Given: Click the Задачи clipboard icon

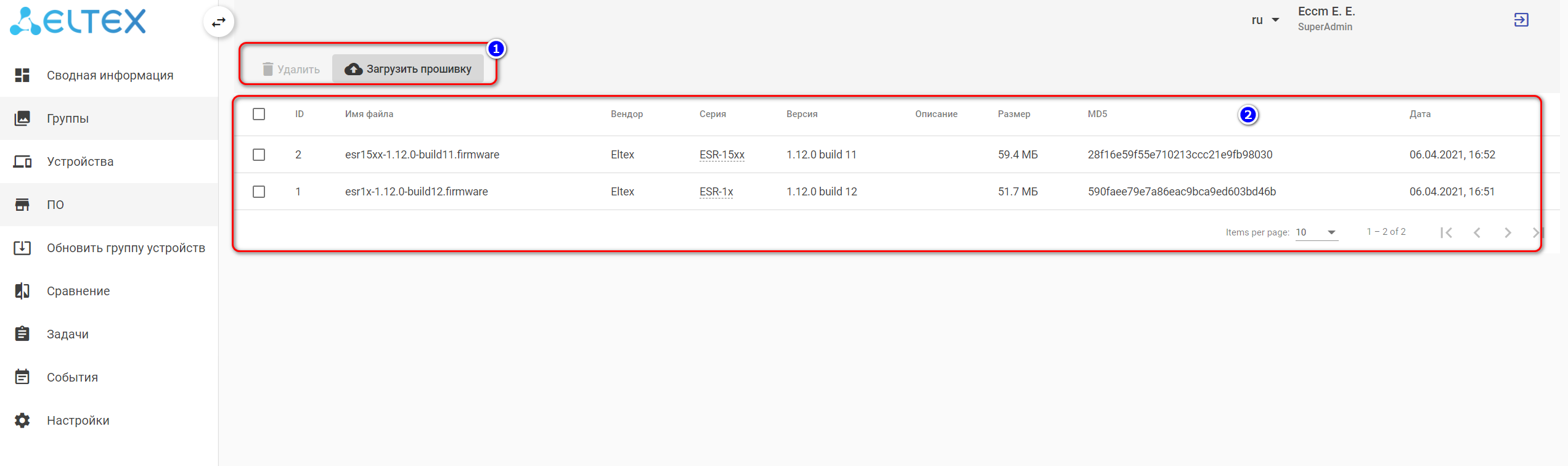Looking at the screenshot, I should pyautogui.click(x=22, y=334).
